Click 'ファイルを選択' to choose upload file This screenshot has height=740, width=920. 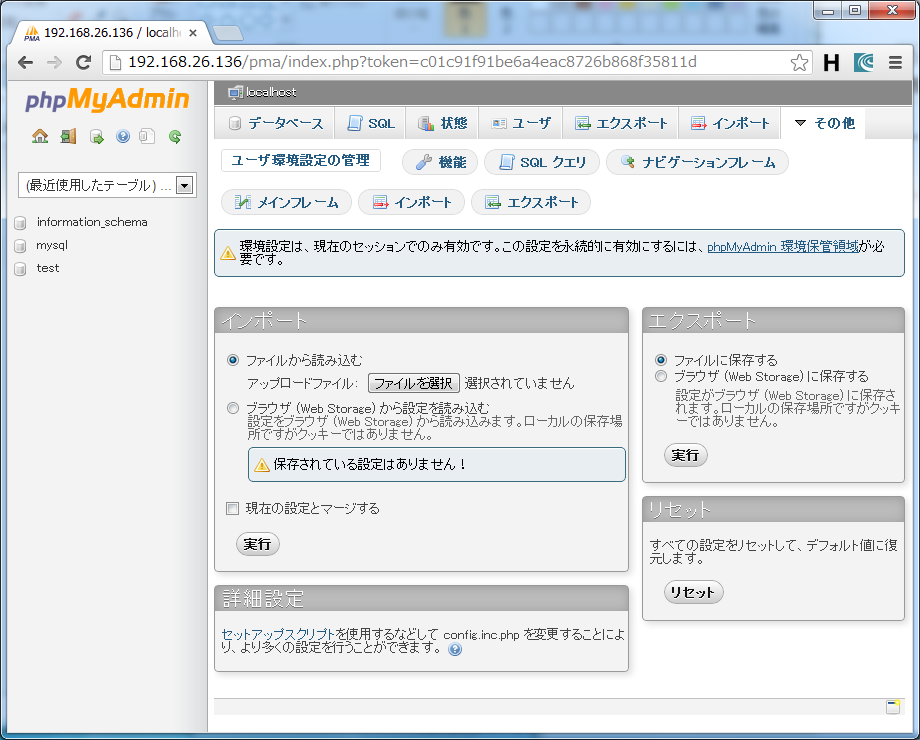pyautogui.click(x=413, y=383)
